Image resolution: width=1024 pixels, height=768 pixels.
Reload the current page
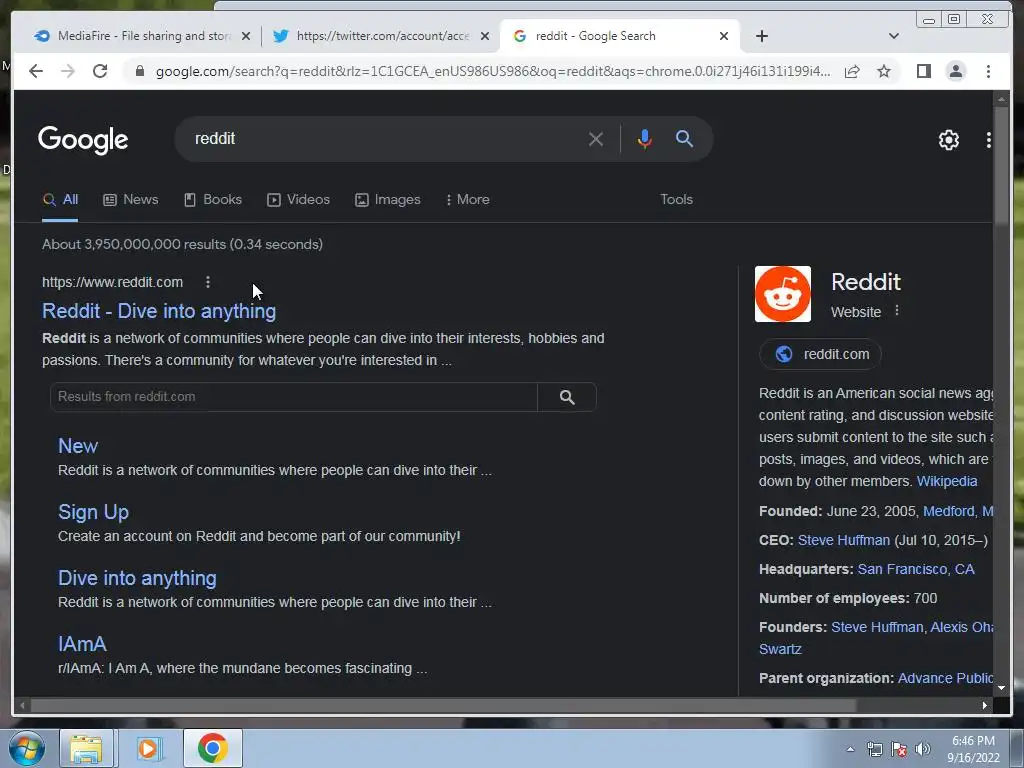pyautogui.click(x=100, y=71)
